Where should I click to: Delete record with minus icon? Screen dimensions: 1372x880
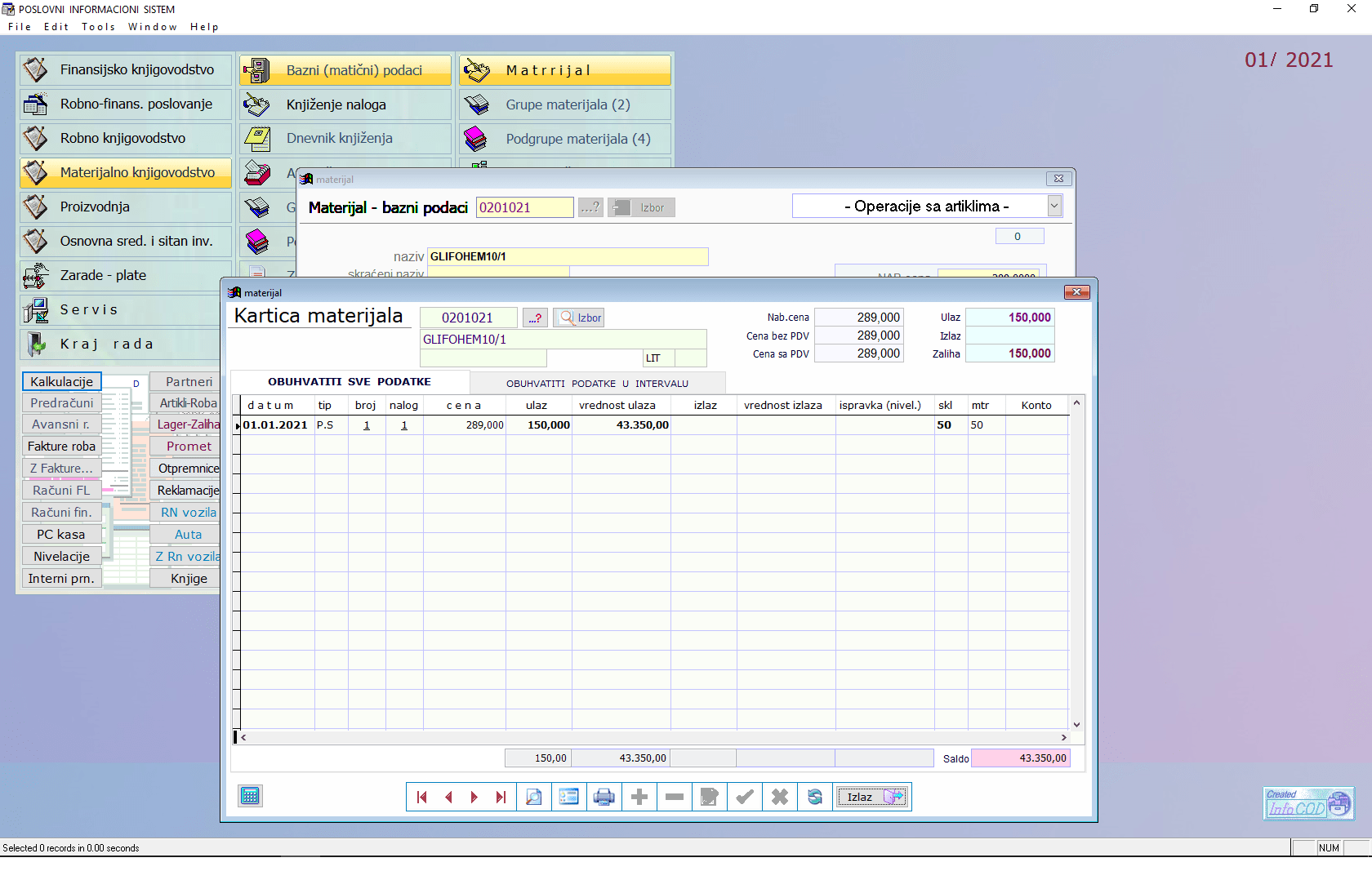tap(675, 797)
